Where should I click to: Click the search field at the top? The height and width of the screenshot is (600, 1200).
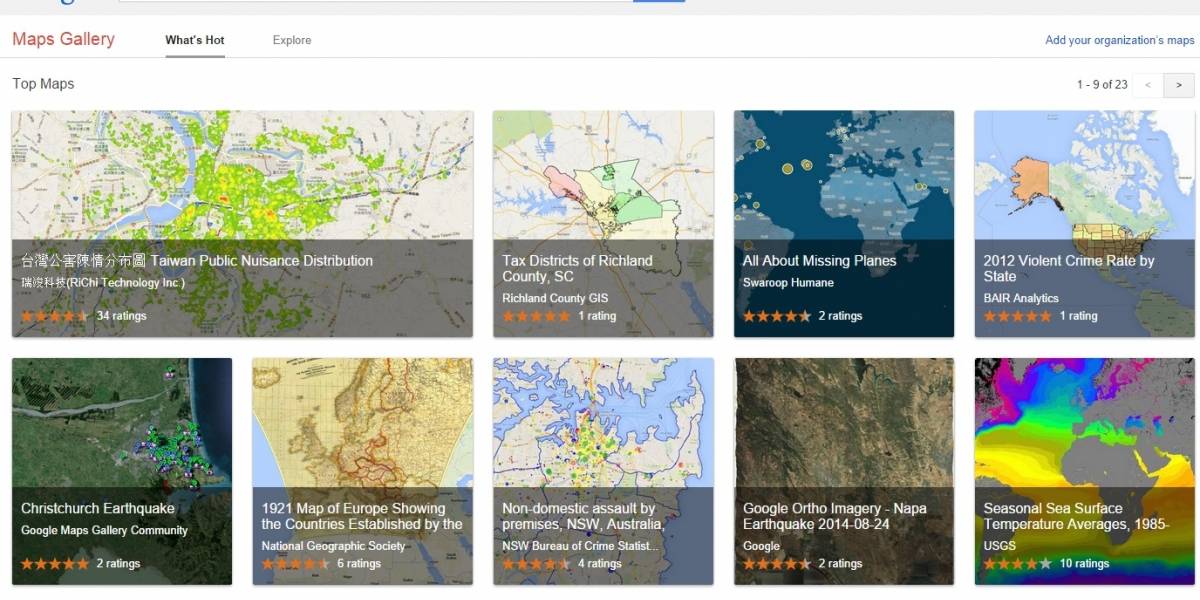[375, 1]
